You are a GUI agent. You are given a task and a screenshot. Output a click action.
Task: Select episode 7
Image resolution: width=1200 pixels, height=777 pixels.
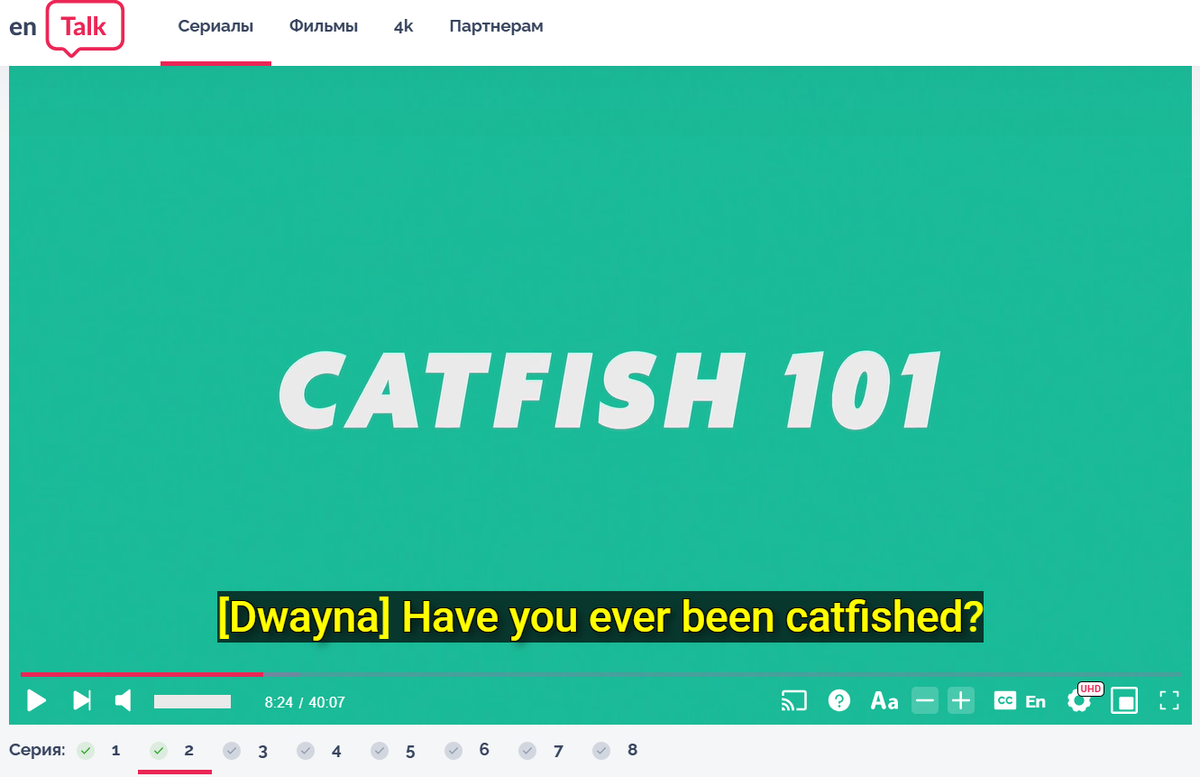point(558,751)
